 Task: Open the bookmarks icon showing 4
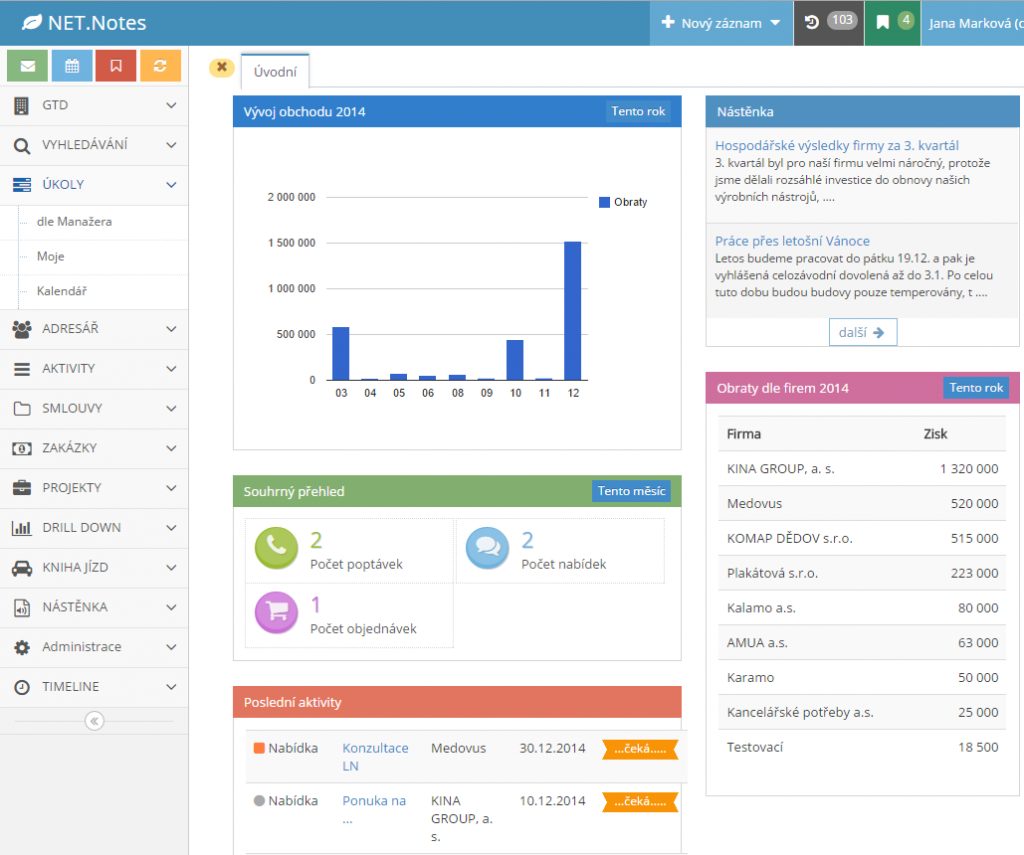(893, 23)
